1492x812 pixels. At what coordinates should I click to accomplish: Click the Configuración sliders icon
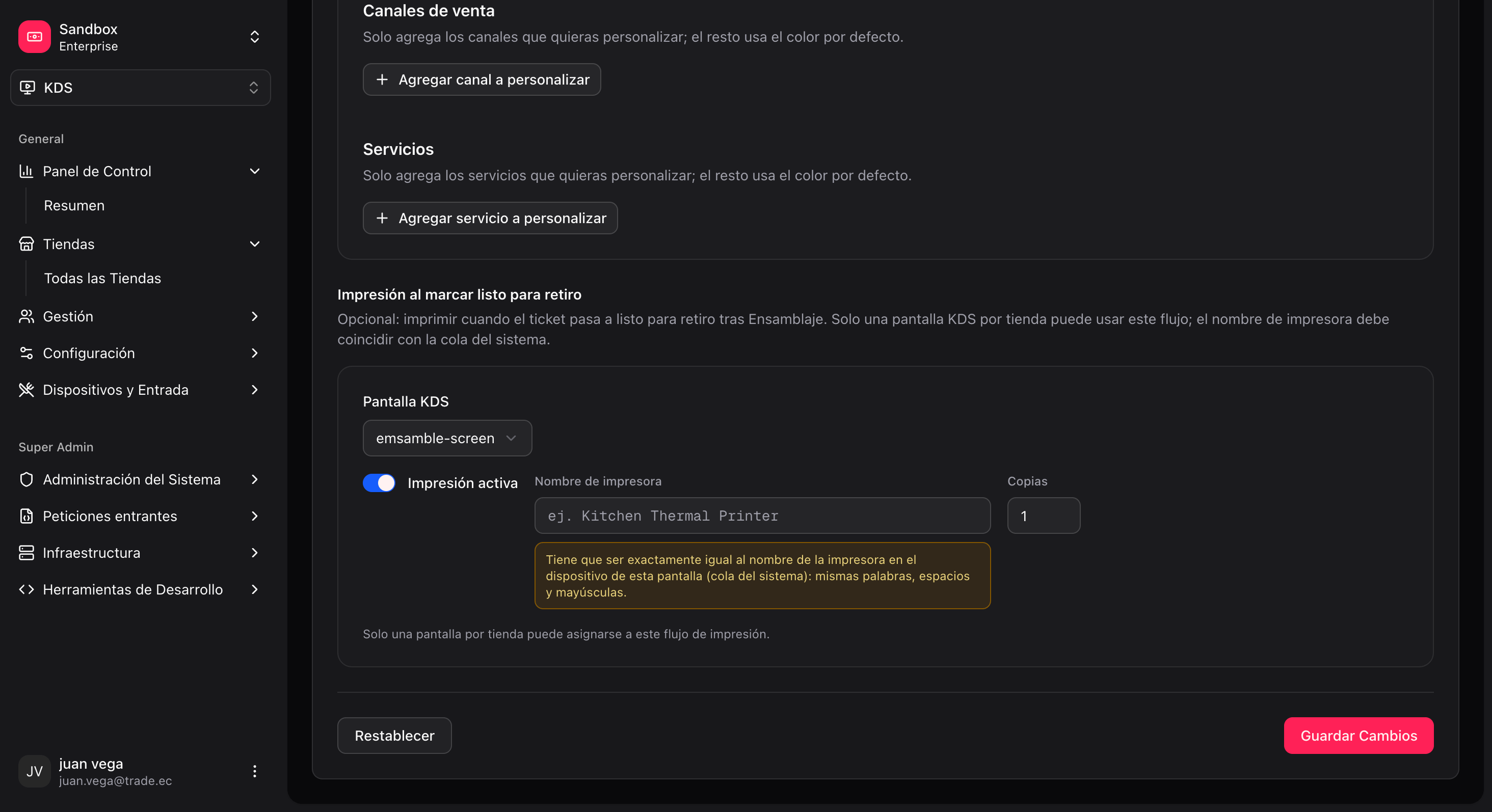[26, 353]
